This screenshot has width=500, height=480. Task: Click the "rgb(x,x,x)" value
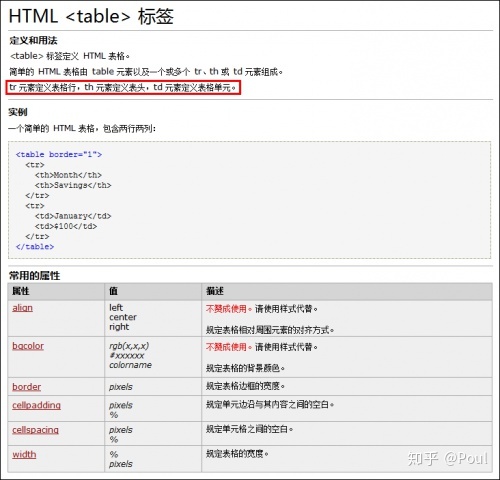click(129, 346)
